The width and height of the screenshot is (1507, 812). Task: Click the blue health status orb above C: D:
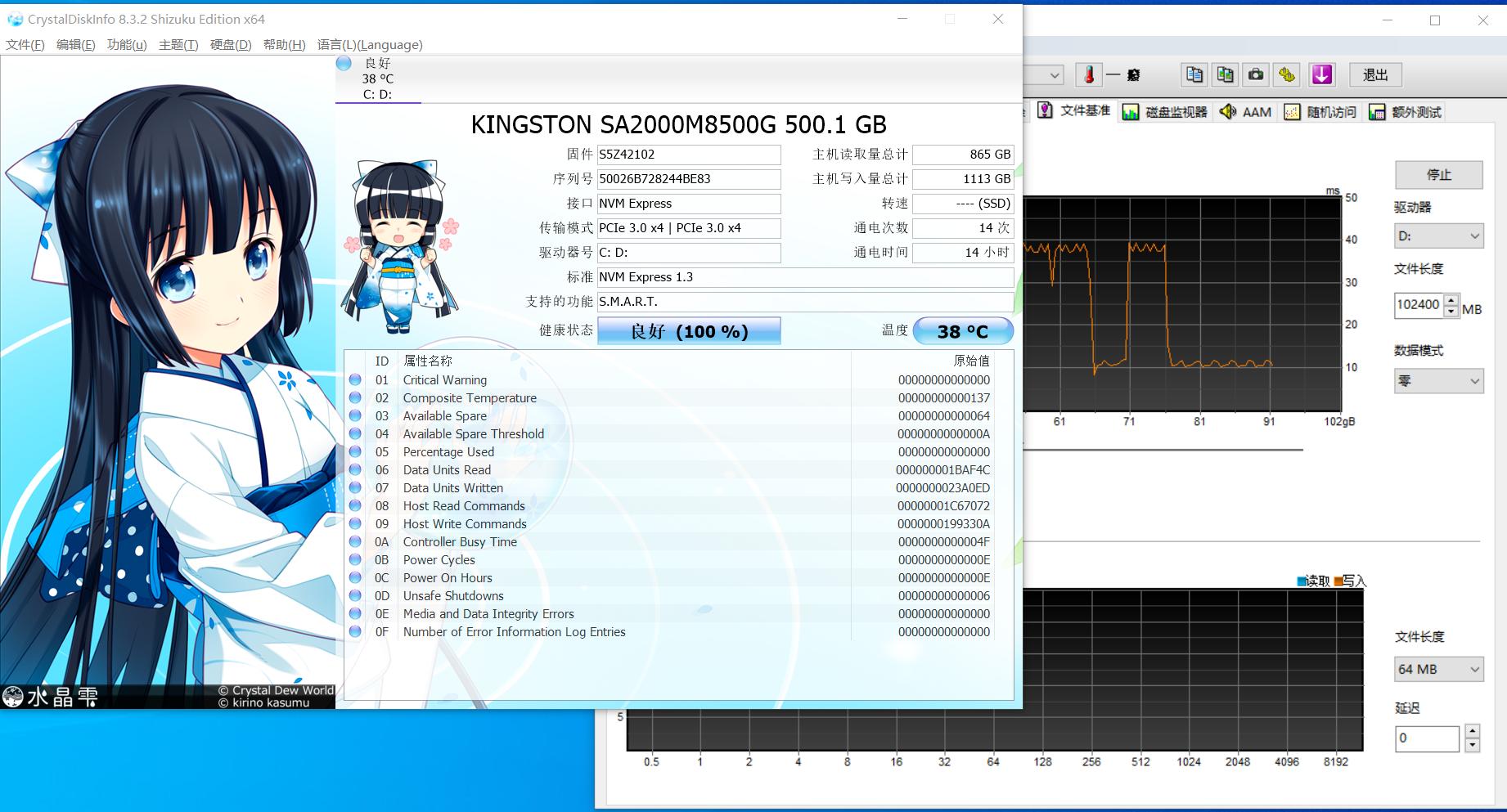(x=344, y=64)
